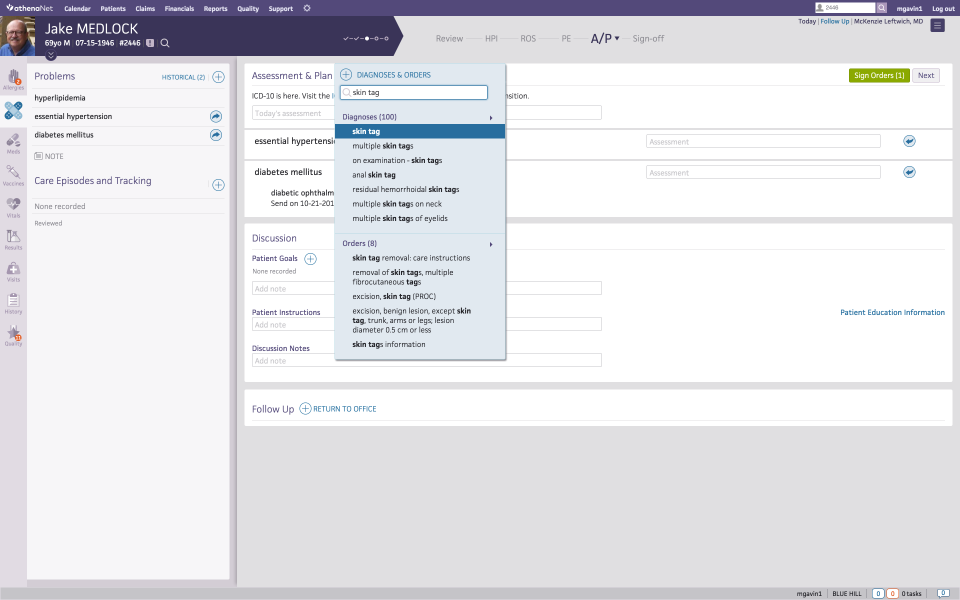Click the top-right patient search box

[845, 7]
